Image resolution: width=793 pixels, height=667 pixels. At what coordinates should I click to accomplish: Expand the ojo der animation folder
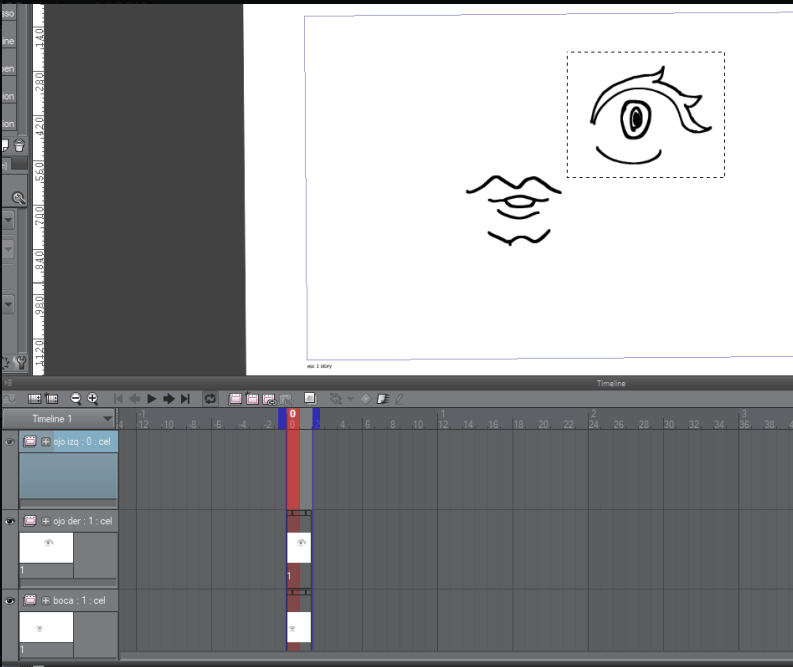pos(46,521)
